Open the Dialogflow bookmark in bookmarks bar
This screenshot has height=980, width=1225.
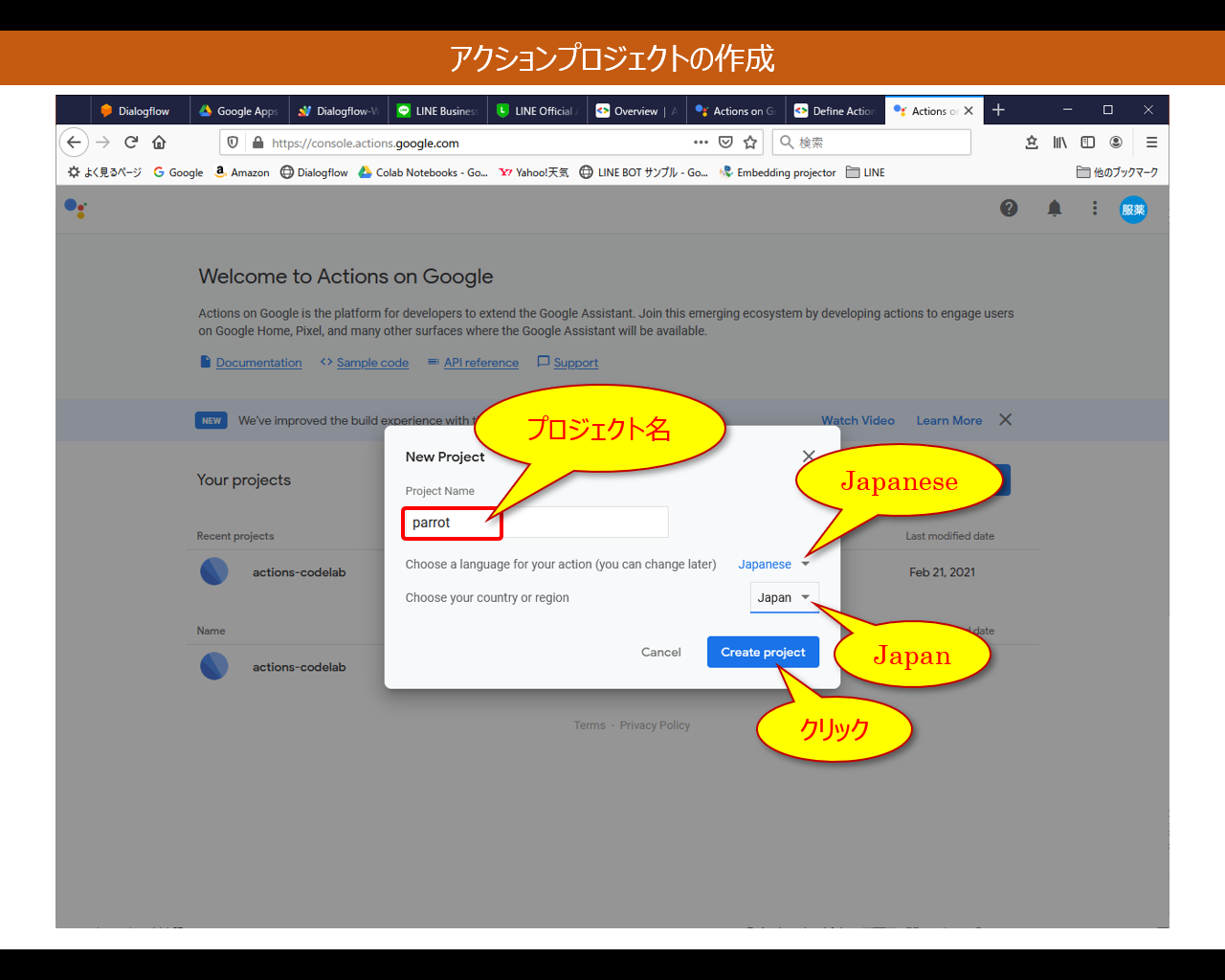pos(314,172)
